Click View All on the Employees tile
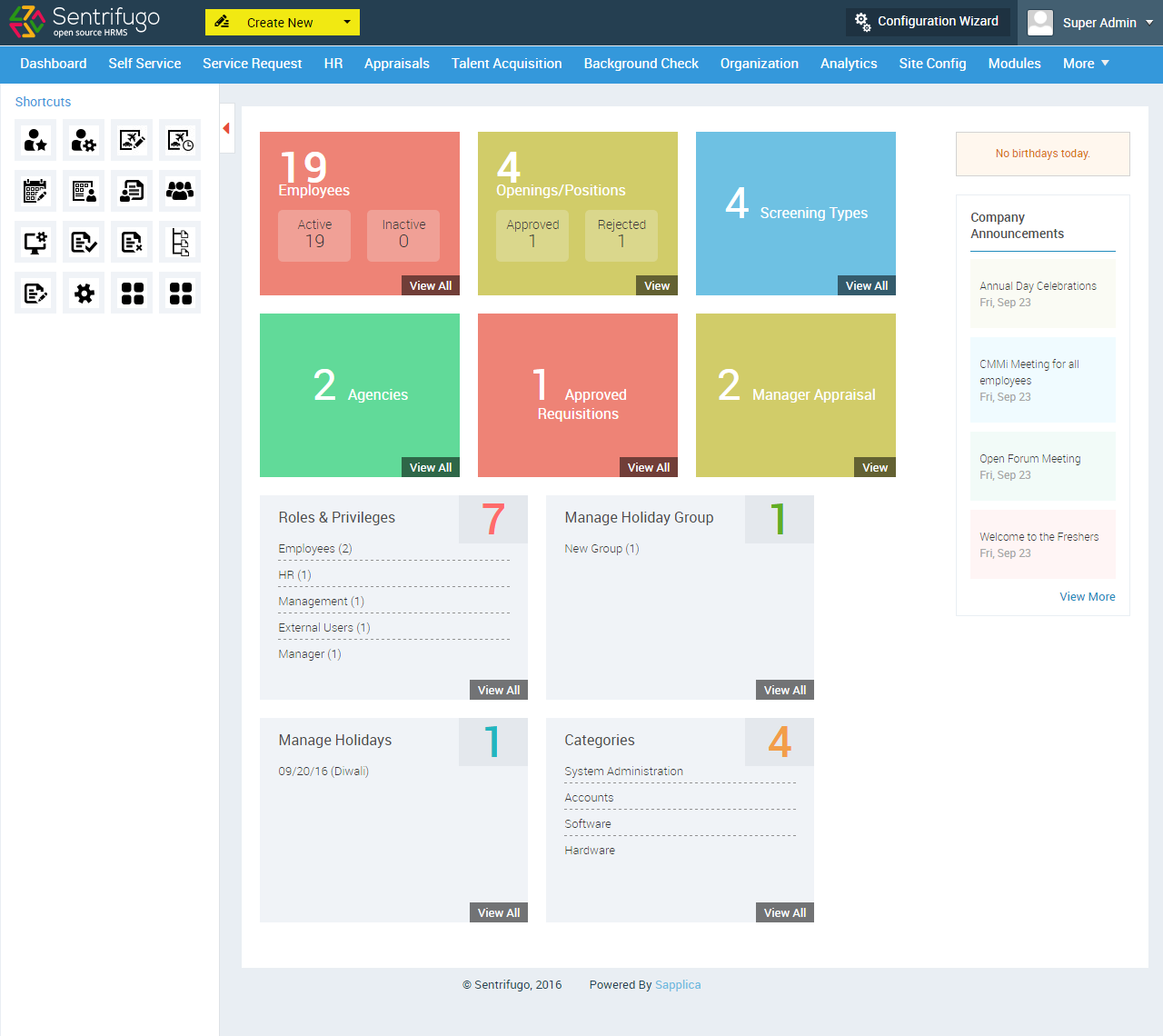This screenshot has width=1163, height=1036. pyautogui.click(x=430, y=284)
